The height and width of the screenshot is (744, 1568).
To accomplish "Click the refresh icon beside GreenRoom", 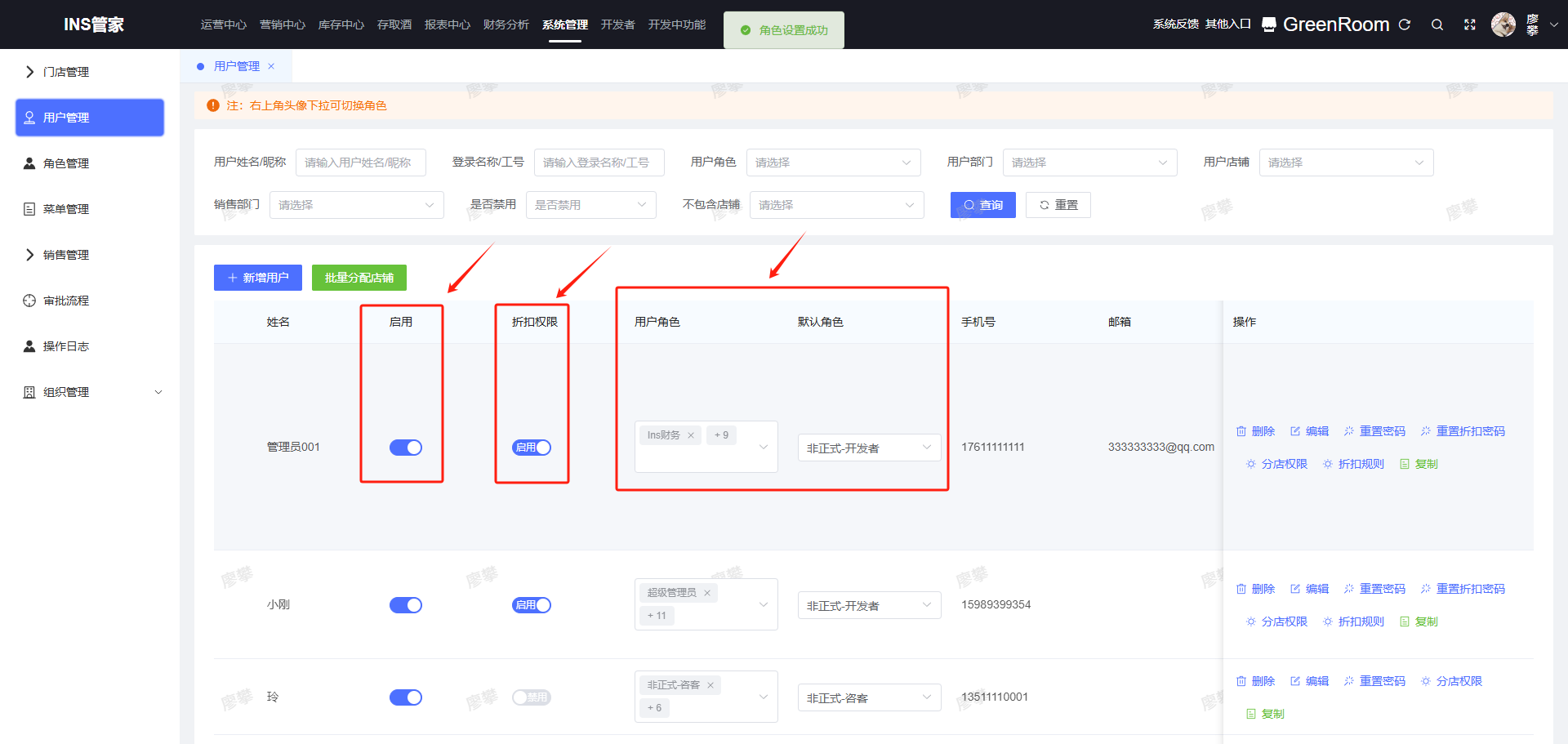I will [x=1405, y=25].
